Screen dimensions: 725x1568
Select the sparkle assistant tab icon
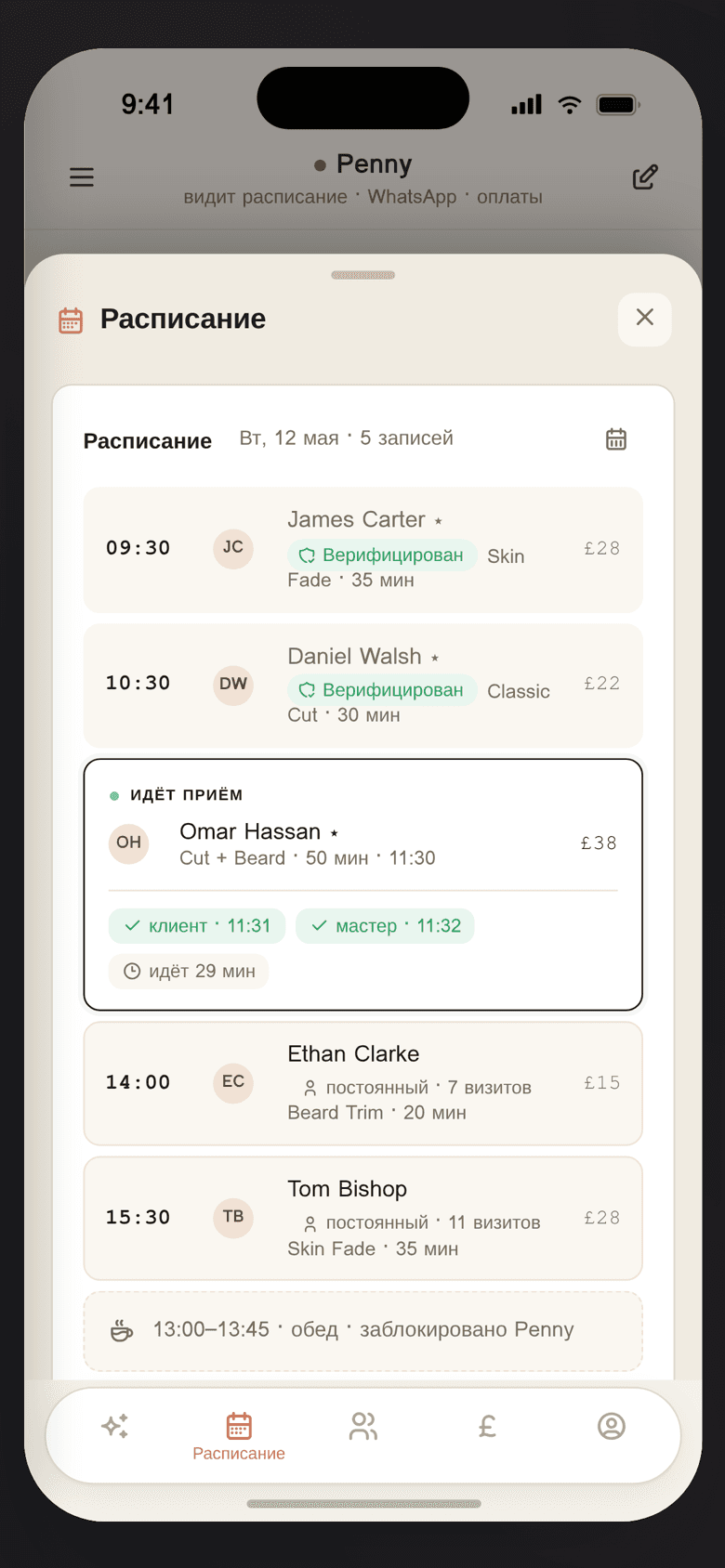(x=115, y=1426)
